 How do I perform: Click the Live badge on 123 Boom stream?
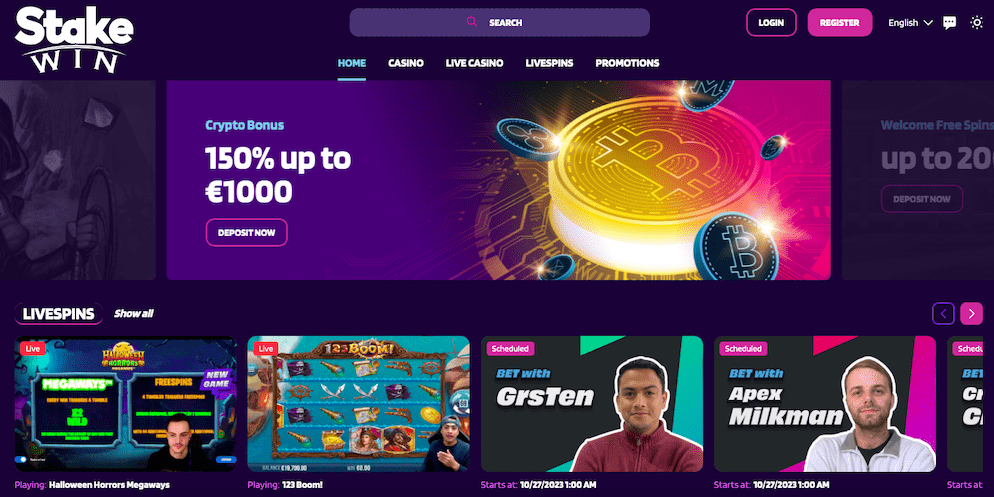[266, 349]
